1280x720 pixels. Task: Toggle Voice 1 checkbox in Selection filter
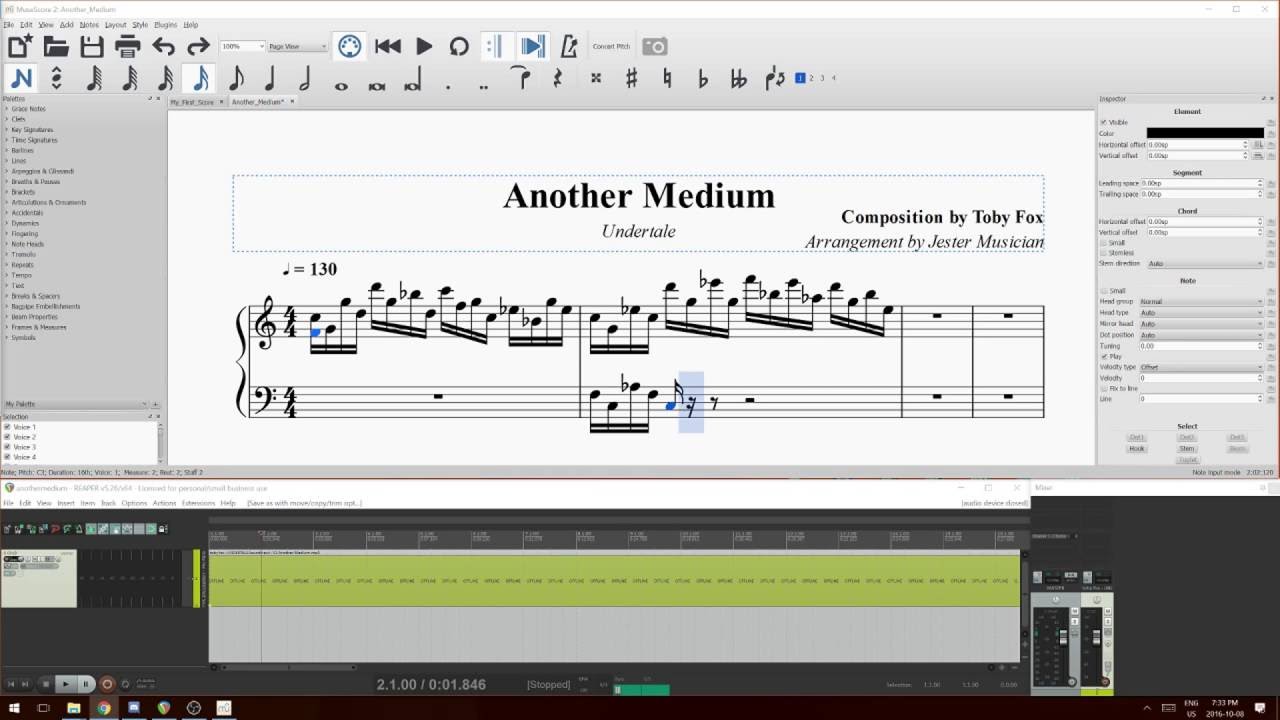pos(8,427)
